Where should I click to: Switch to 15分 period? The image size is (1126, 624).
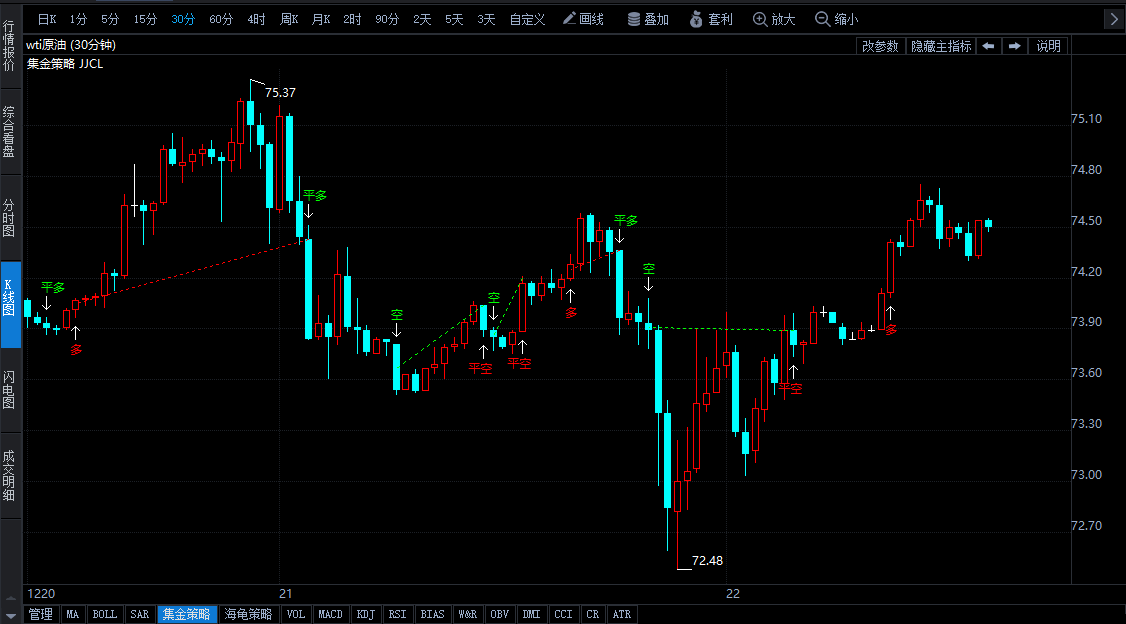pos(145,19)
